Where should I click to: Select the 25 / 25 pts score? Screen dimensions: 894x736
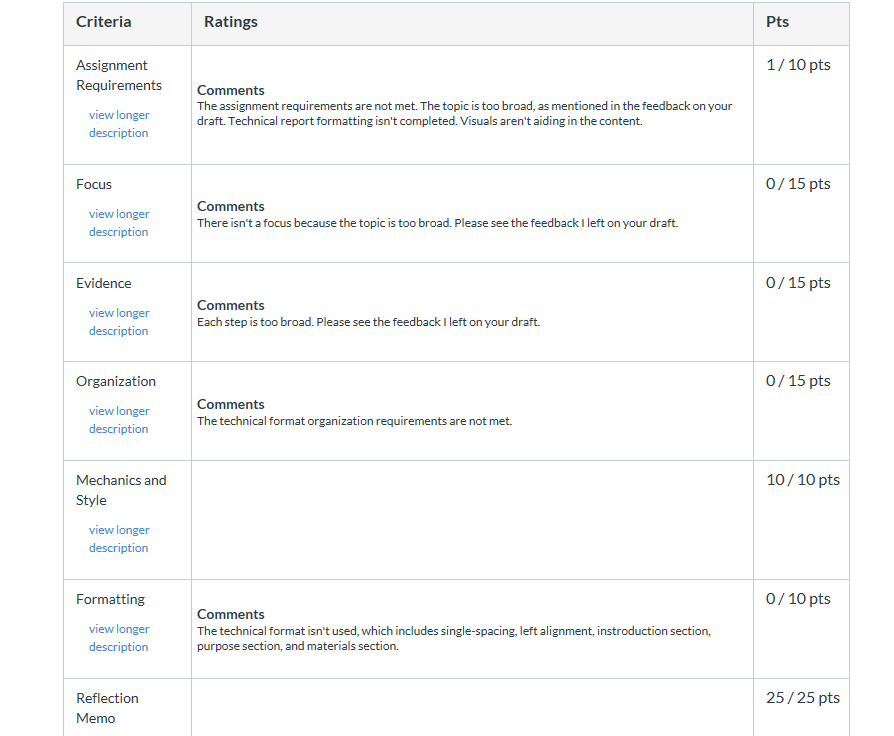tap(803, 698)
